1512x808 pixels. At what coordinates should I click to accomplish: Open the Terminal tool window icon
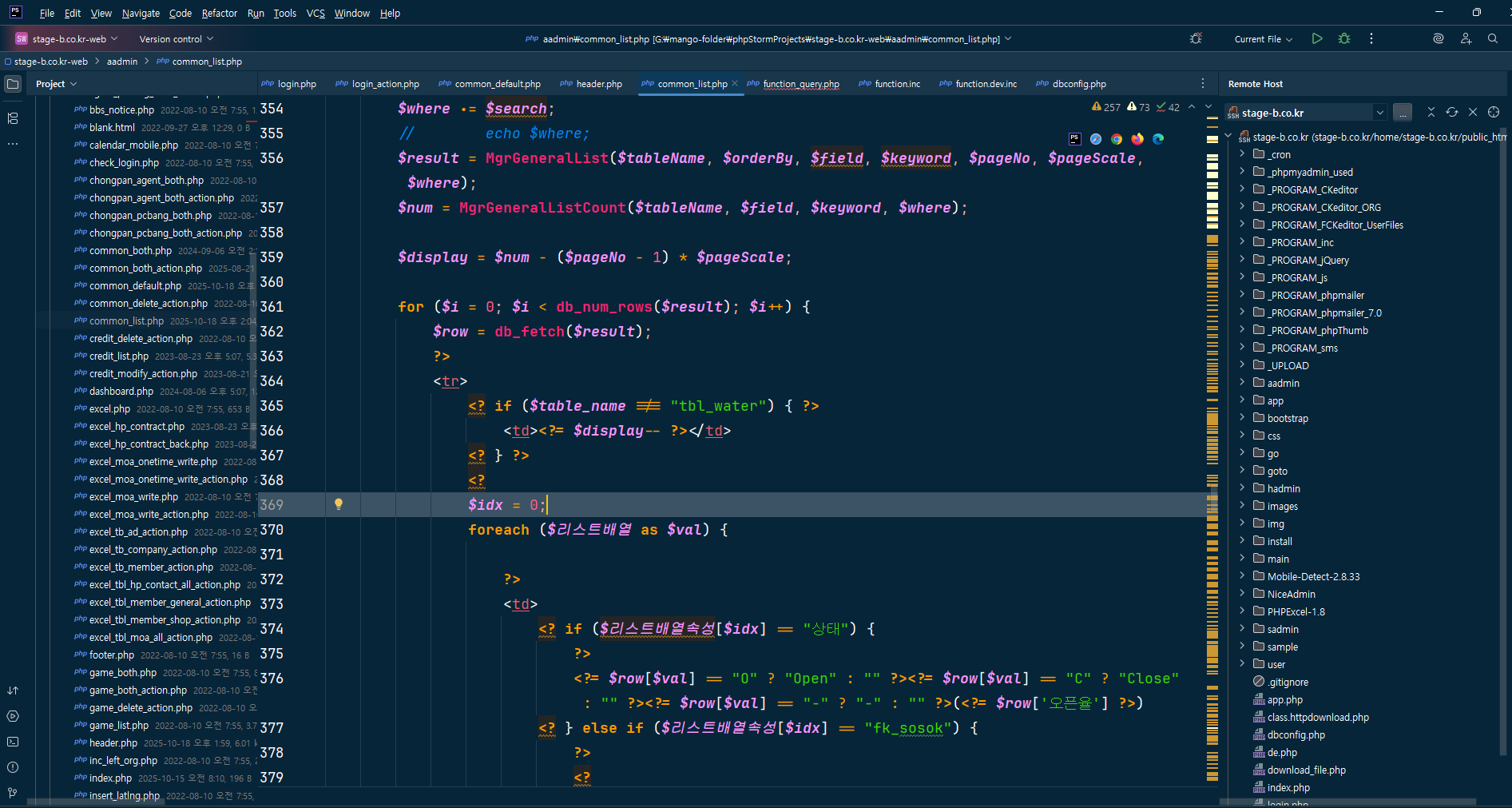coord(13,742)
